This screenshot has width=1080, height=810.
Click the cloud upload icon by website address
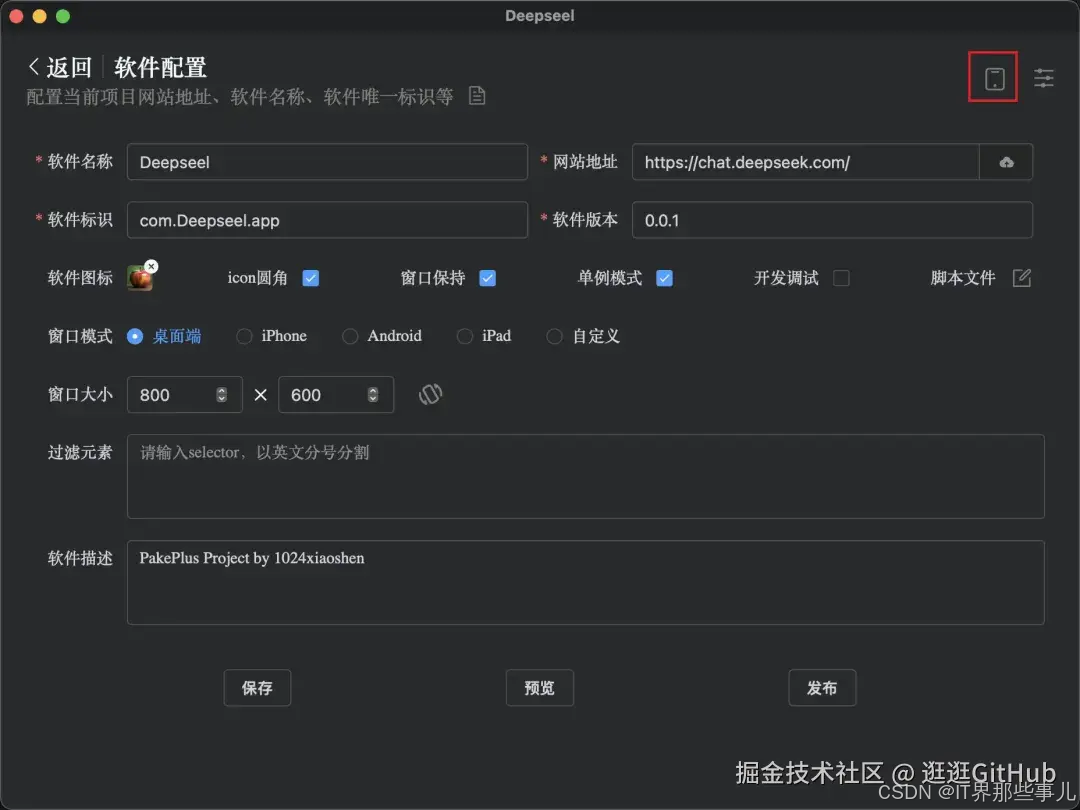click(1006, 163)
